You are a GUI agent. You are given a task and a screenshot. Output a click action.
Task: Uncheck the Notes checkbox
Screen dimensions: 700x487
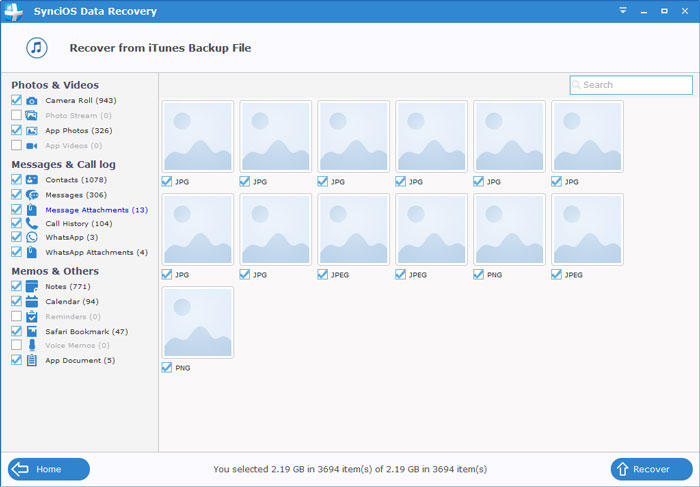click(16, 286)
